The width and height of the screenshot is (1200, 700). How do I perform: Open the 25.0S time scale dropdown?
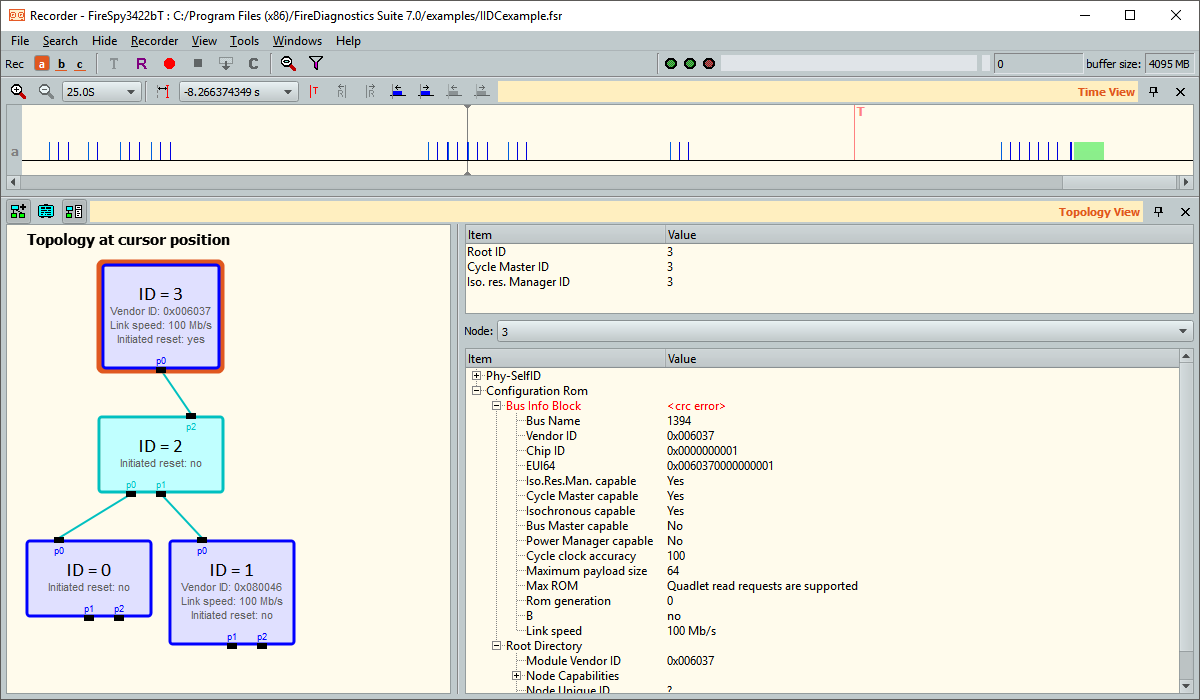point(101,92)
